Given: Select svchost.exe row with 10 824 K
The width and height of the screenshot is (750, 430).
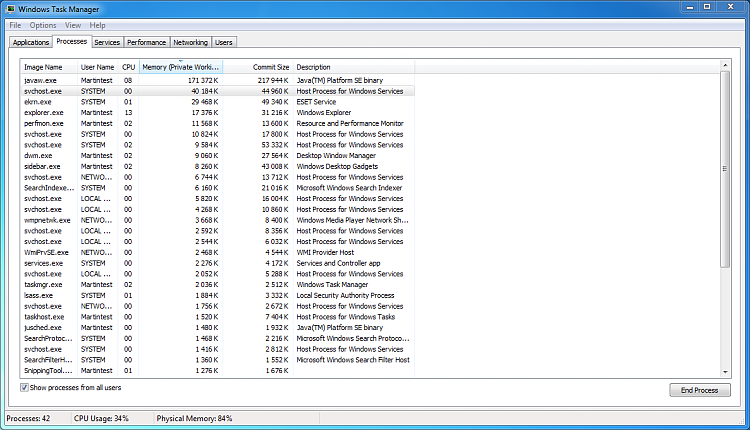Looking at the screenshot, I should tap(218, 134).
